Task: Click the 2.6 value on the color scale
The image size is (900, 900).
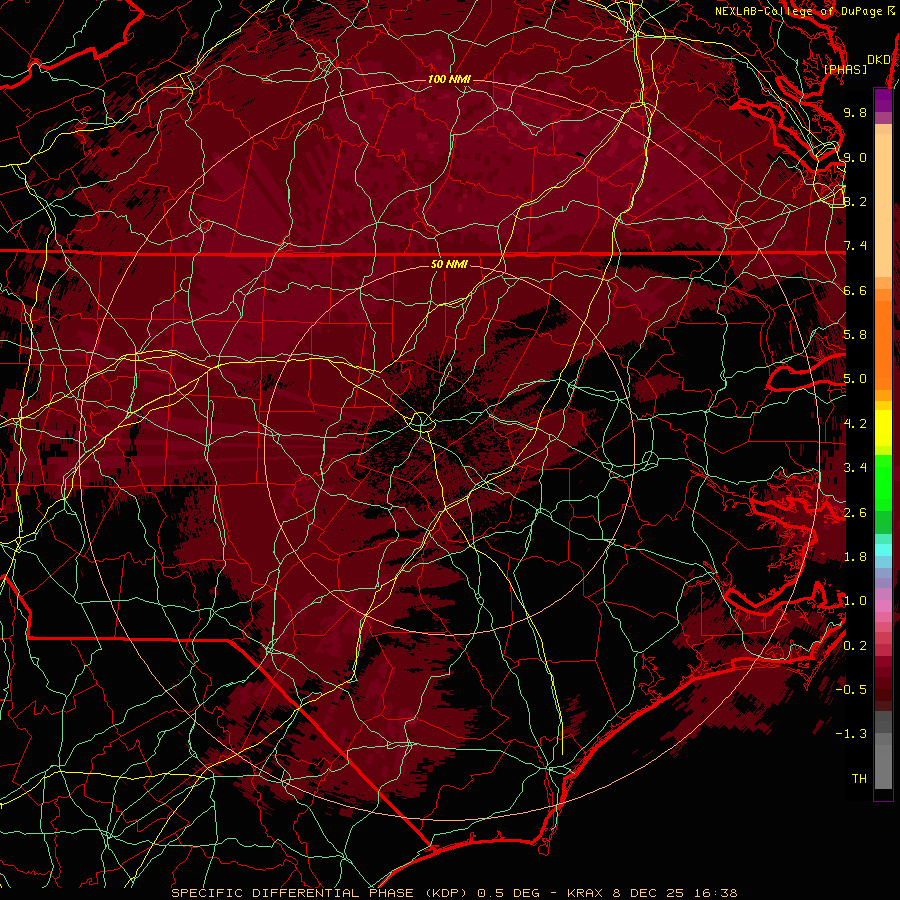Action: 855,513
